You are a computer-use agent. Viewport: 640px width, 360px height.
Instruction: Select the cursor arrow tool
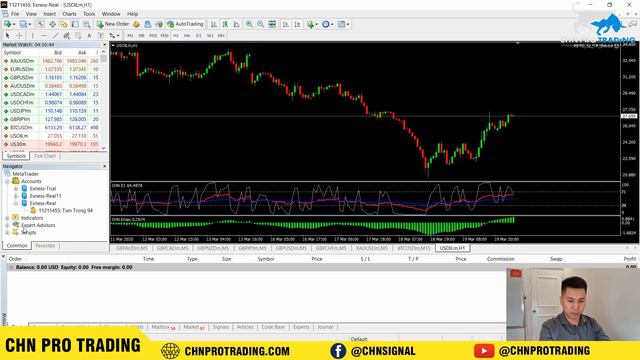point(7,36)
